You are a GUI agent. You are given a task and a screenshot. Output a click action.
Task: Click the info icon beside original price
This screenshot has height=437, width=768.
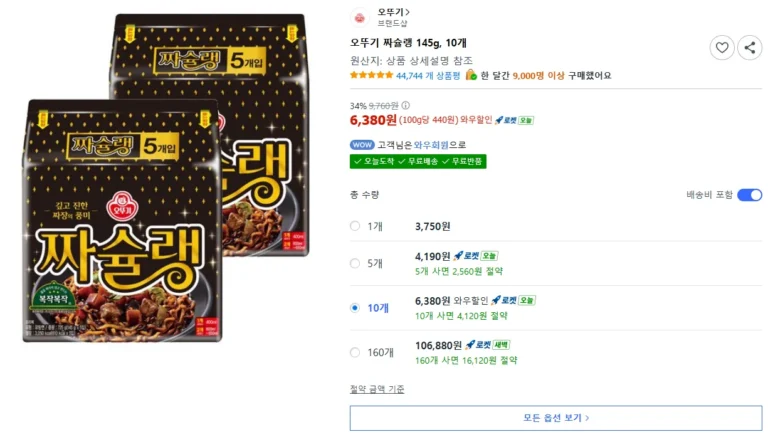click(x=406, y=105)
